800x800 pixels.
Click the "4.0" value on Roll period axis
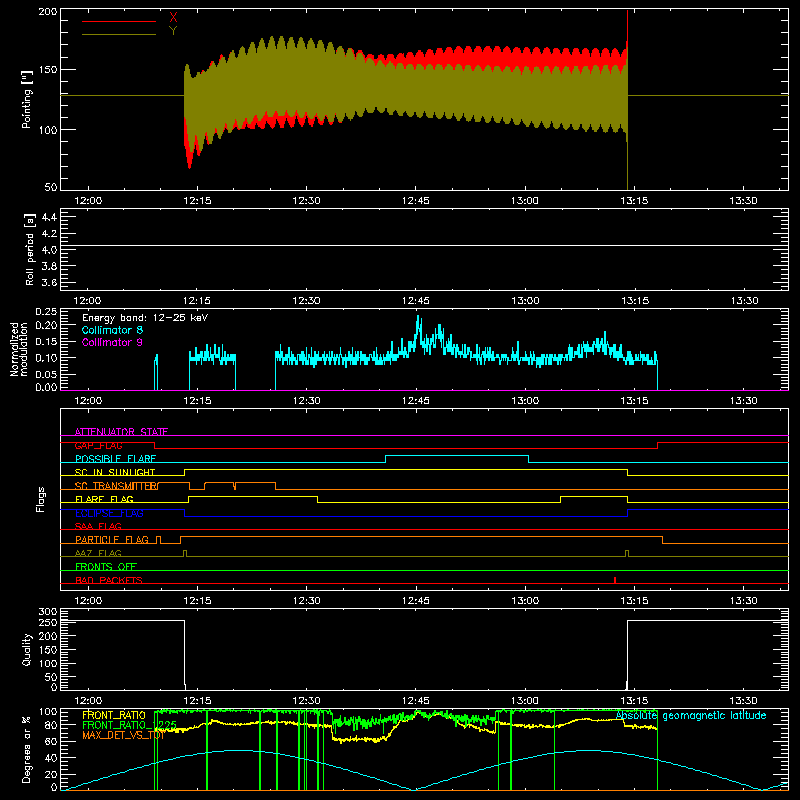pyautogui.click(x=49, y=250)
